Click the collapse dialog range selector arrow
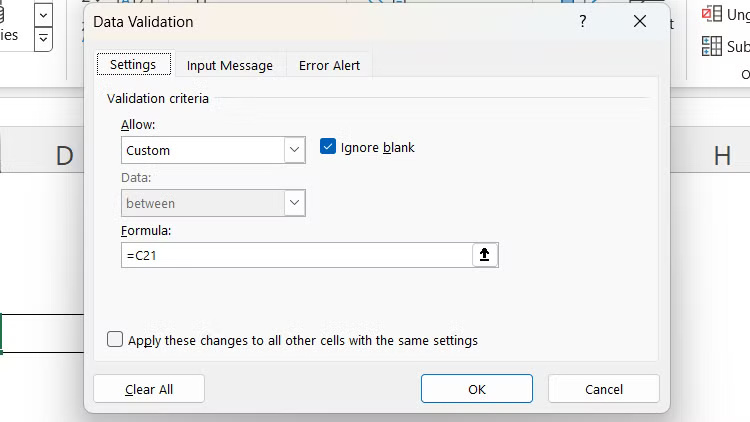Screen dimensions: 750x422 click(x=485, y=255)
